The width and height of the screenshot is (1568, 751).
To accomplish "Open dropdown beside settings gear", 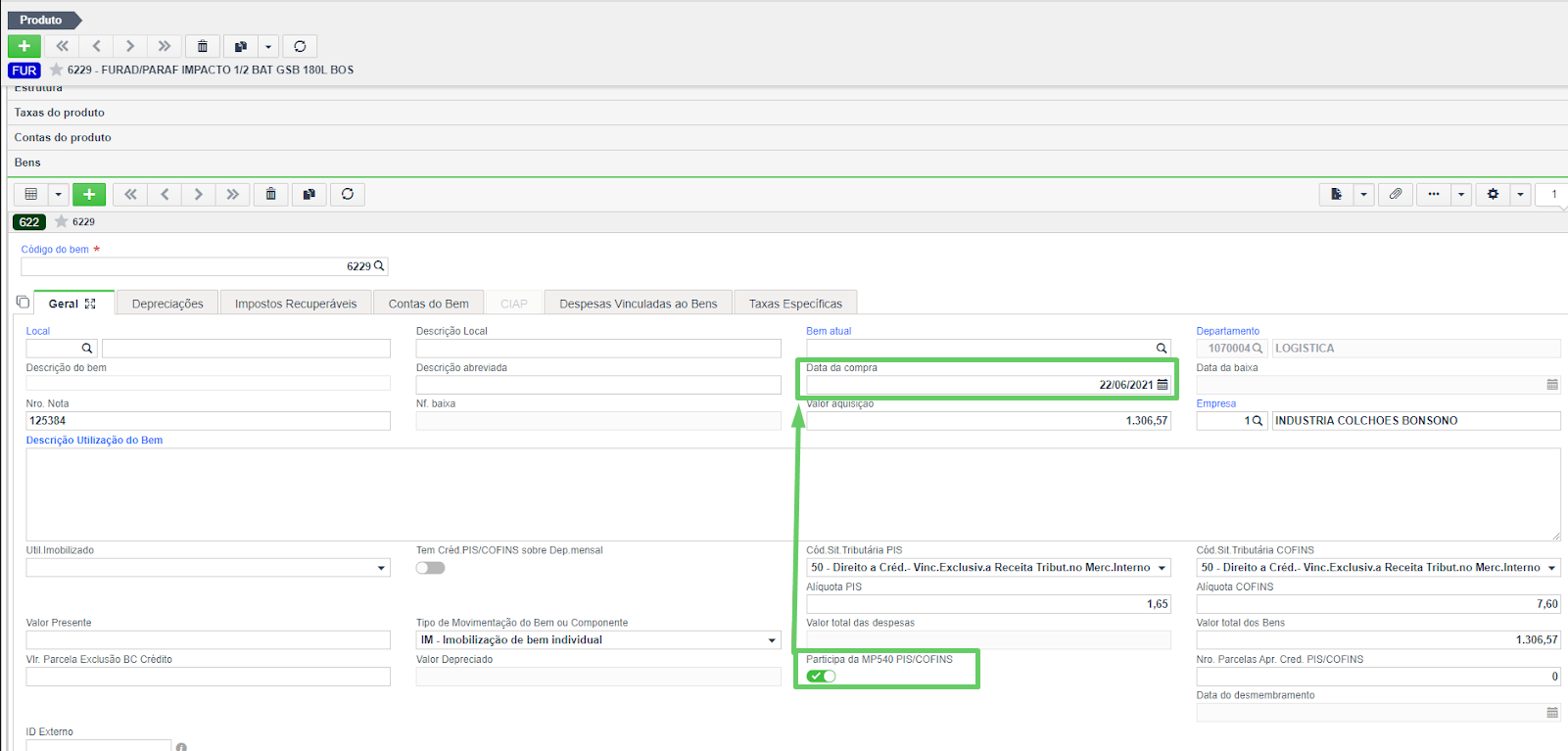I will point(1521,194).
